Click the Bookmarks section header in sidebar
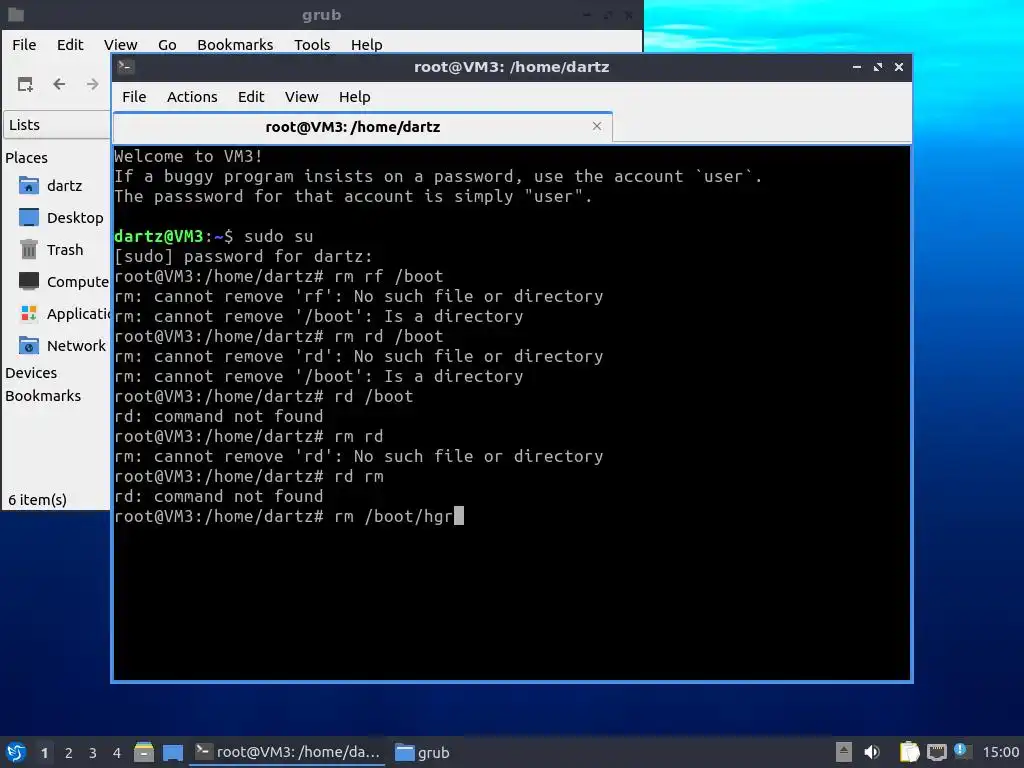Viewport: 1024px width, 768px height. (x=43, y=396)
